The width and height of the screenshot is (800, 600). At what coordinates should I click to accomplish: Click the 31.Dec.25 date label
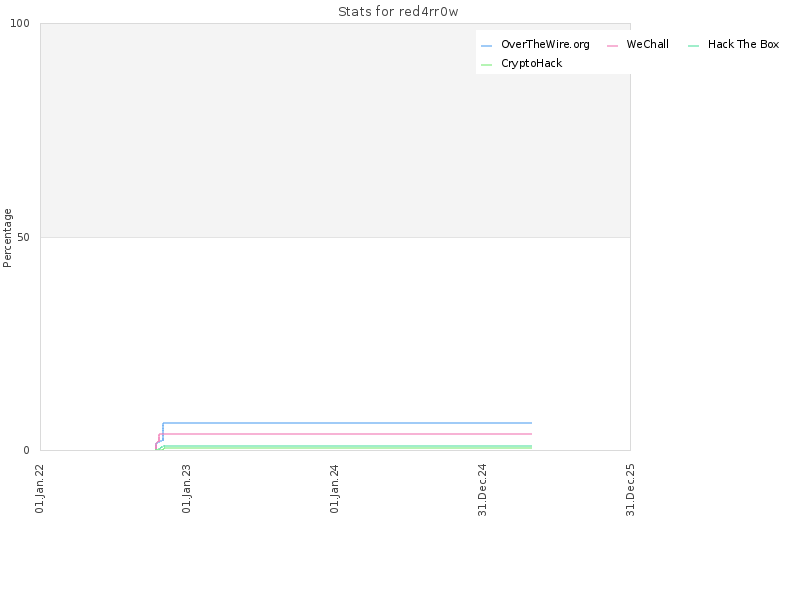pyautogui.click(x=630, y=490)
